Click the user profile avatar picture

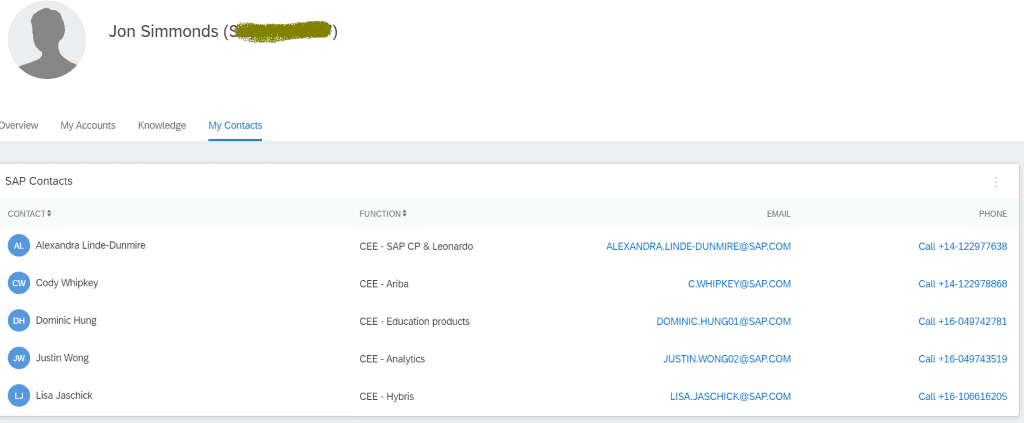tap(47, 40)
